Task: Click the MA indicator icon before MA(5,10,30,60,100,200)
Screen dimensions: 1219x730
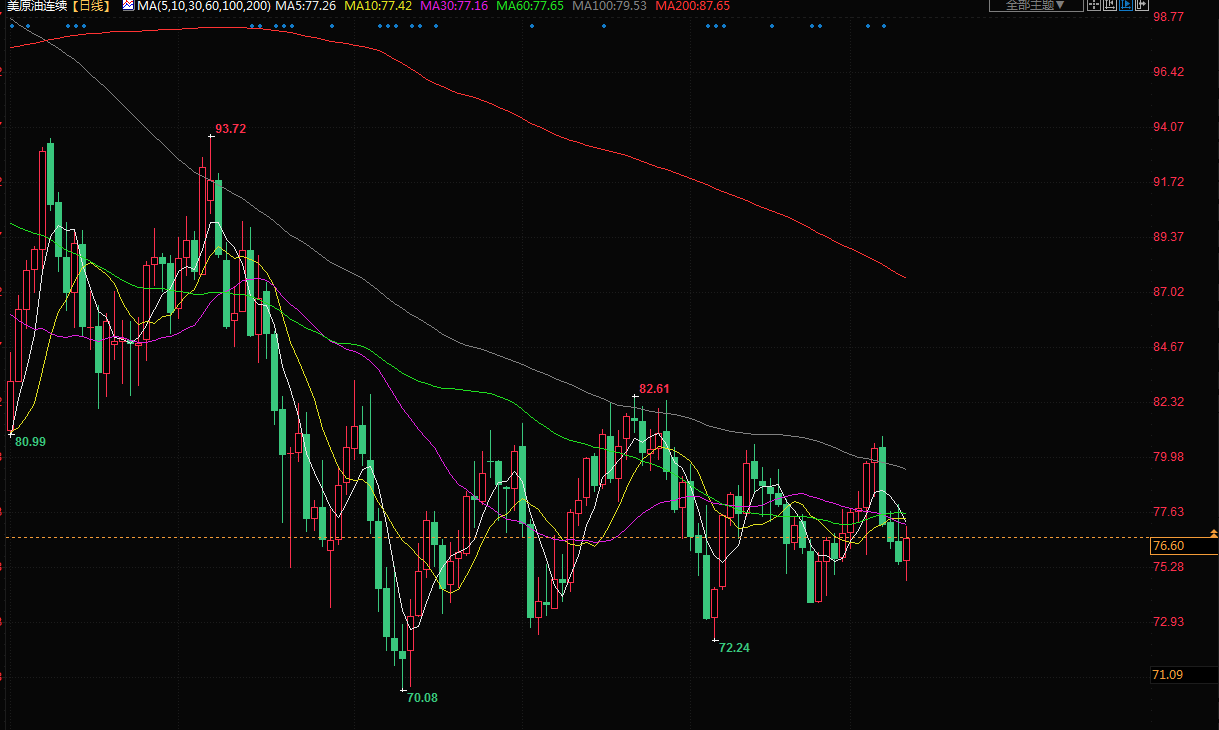Action: (x=128, y=6)
